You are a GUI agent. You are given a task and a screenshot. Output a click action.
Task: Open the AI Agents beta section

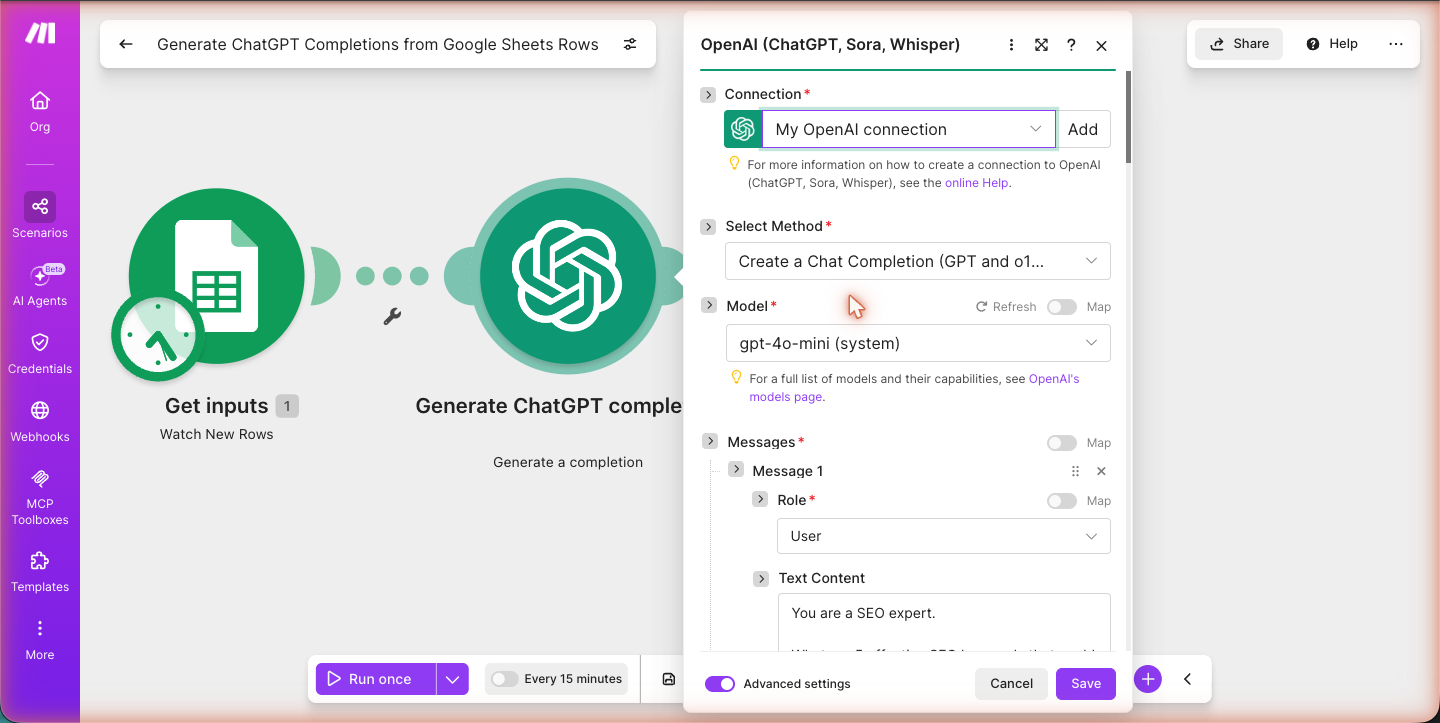[40, 286]
